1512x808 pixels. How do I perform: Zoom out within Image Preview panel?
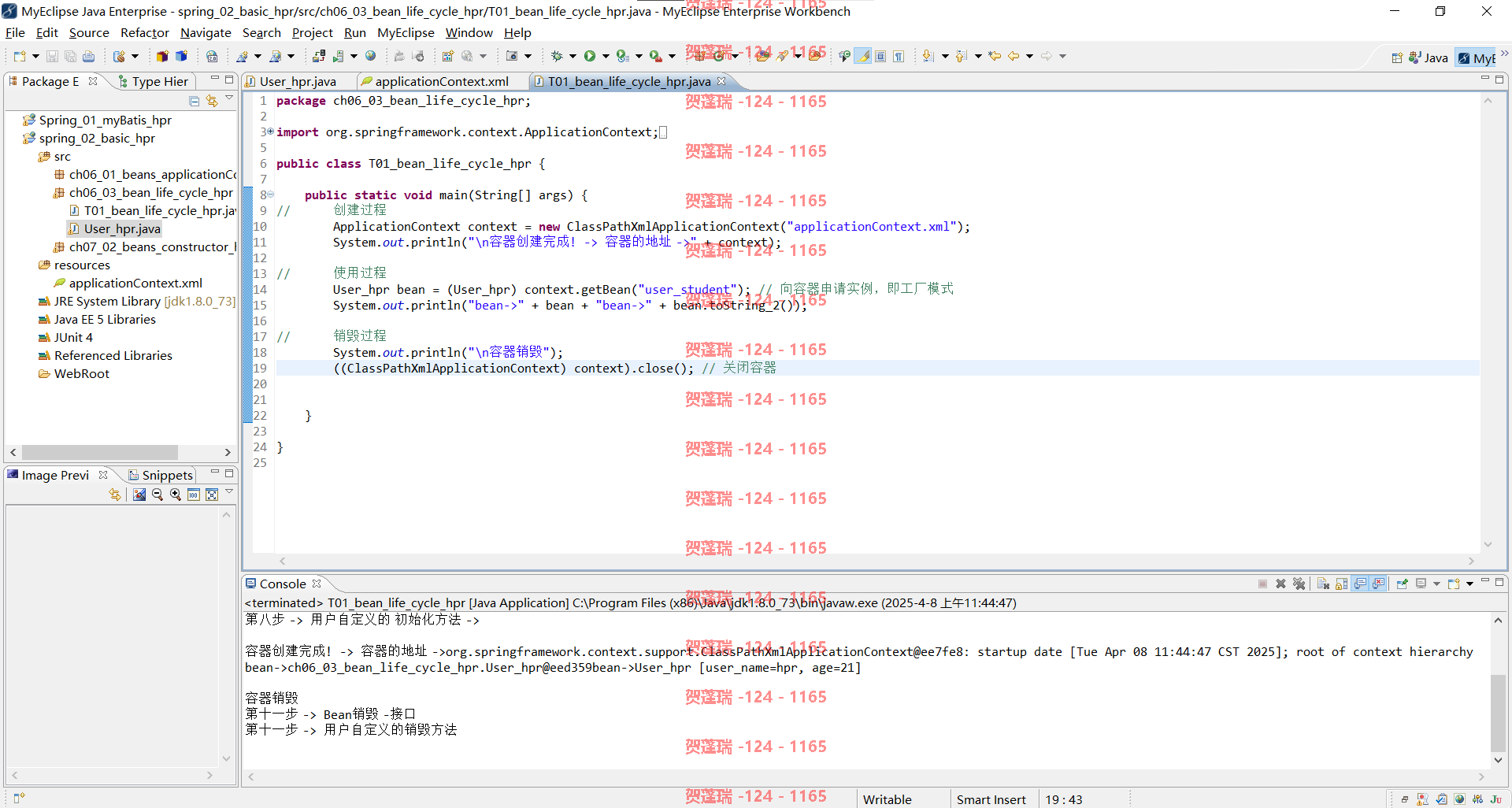[157, 495]
